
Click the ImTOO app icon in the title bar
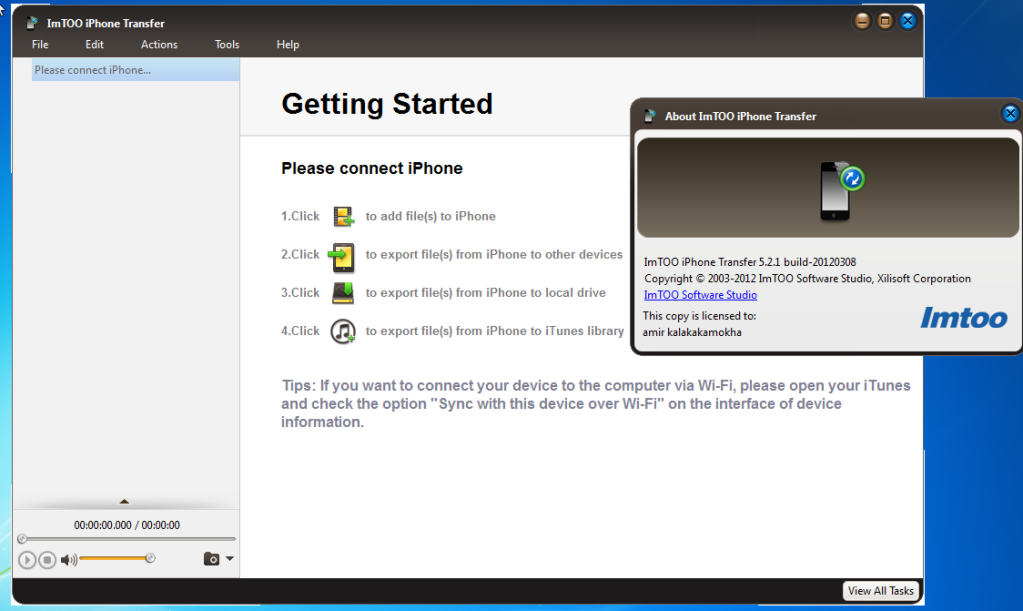[x=32, y=23]
